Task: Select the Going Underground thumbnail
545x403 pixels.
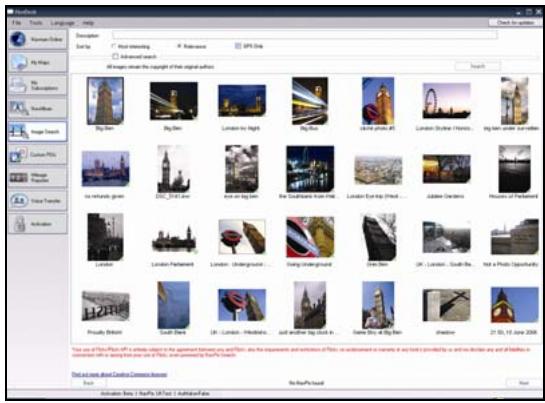Action: [310, 237]
